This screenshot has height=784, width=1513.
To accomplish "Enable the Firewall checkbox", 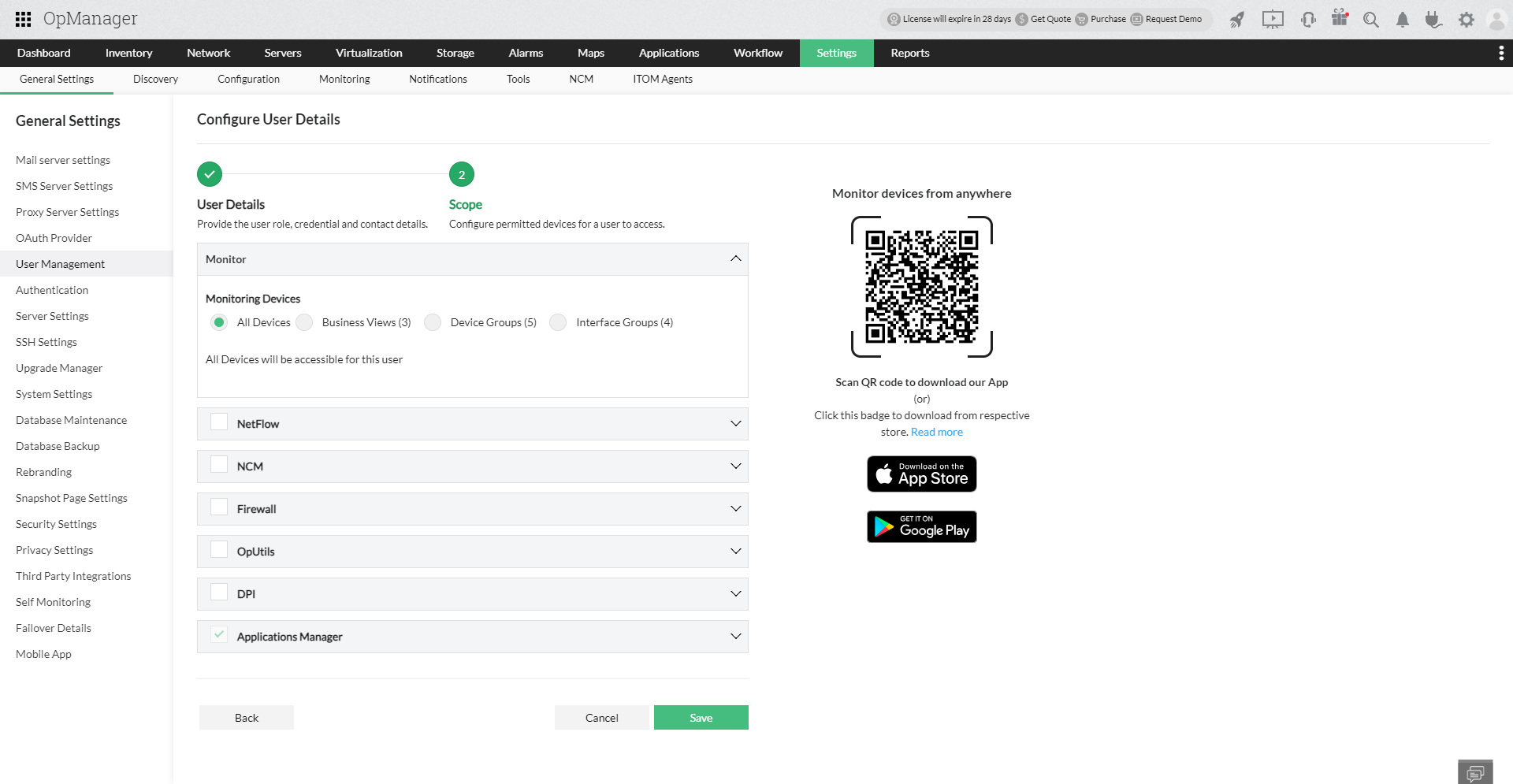I will pos(219,507).
